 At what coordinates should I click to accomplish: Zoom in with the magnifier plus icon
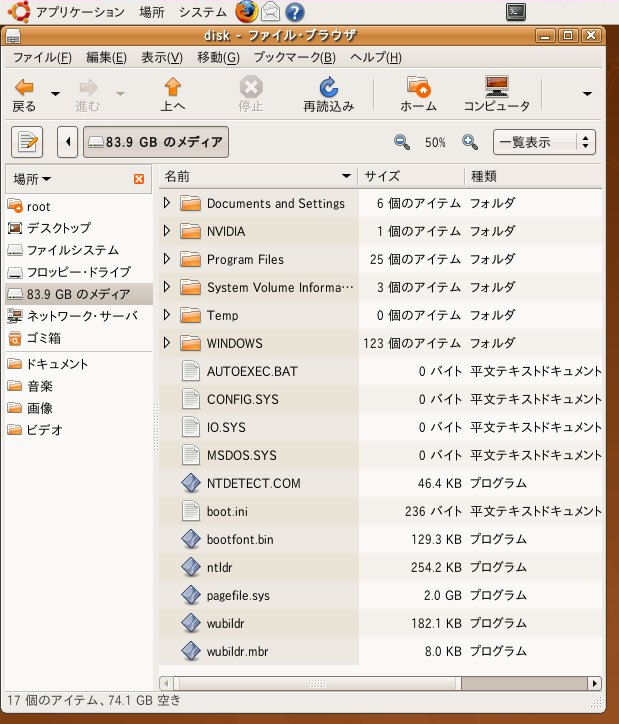[x=470, y=142]
